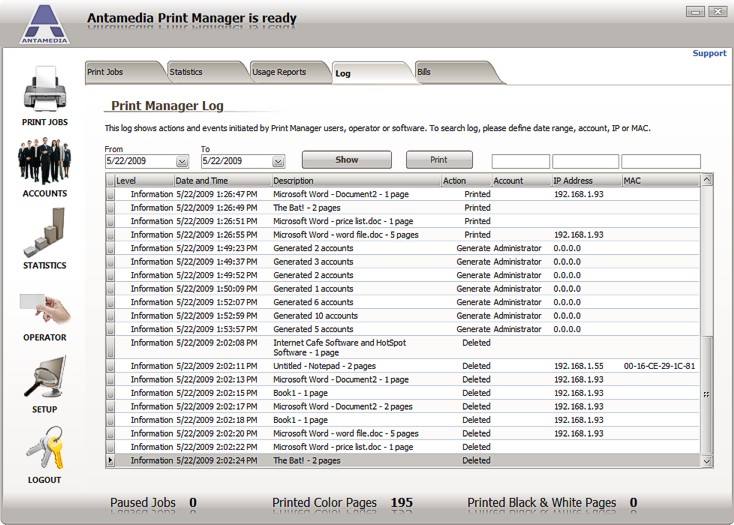
Task: Select the 1:26:49 PM 'The Bat! - 2 pages' row
Action: click(x=403, y=208)
